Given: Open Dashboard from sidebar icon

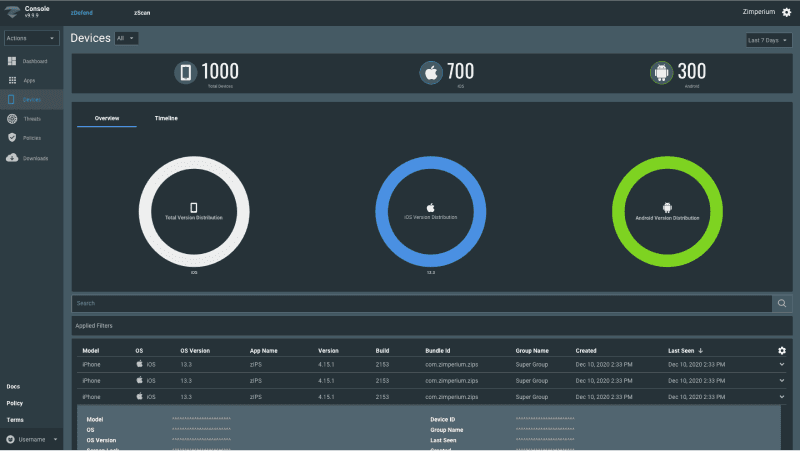Looking at the screenshot, I should click(x=12, y=61).
